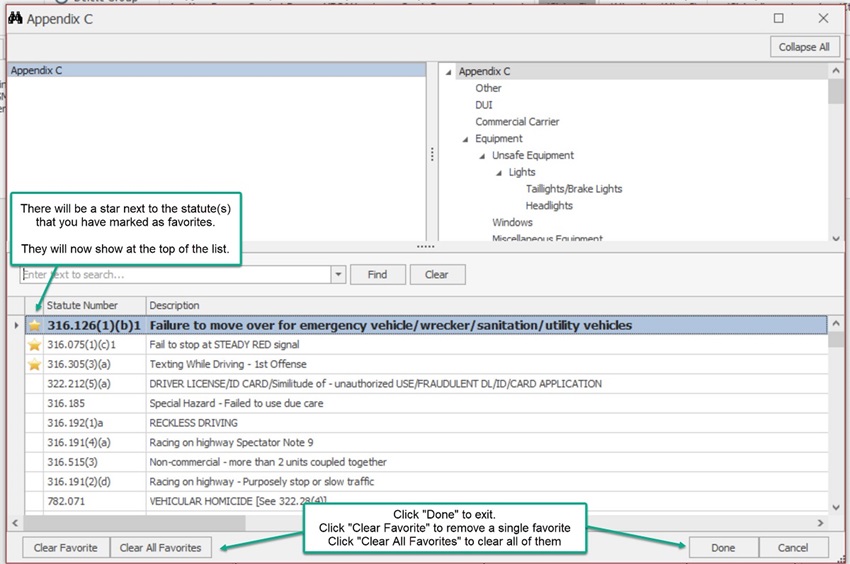Click the star icon beside statute 316.126(1)(b)1

[x=35, y=325]
